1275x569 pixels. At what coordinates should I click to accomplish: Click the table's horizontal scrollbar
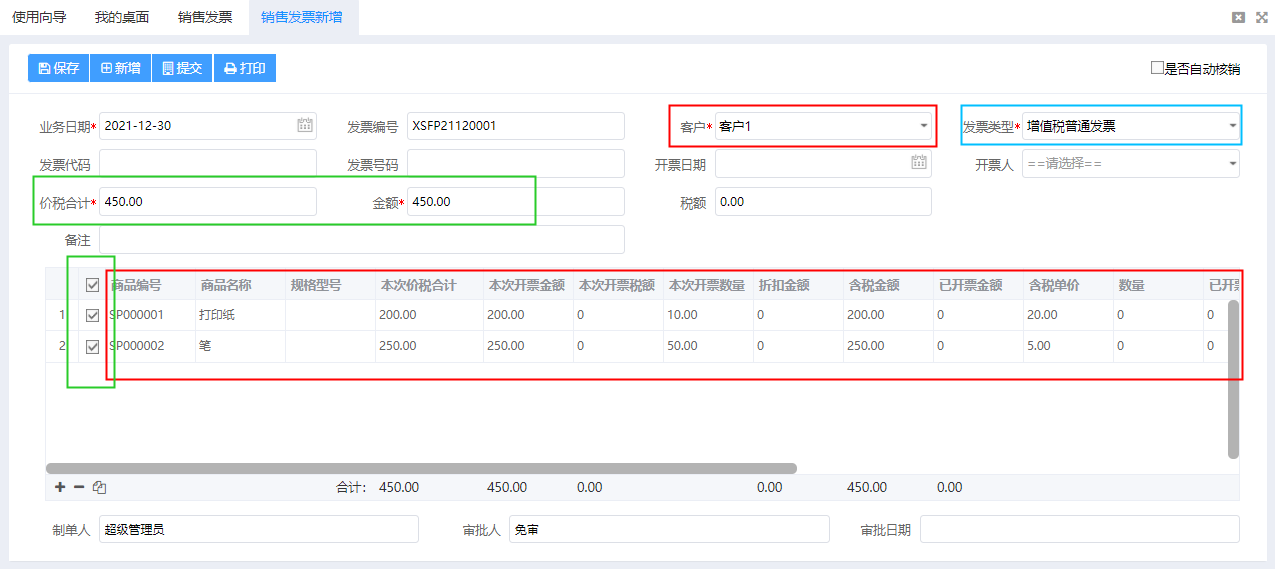click(421, 468)
